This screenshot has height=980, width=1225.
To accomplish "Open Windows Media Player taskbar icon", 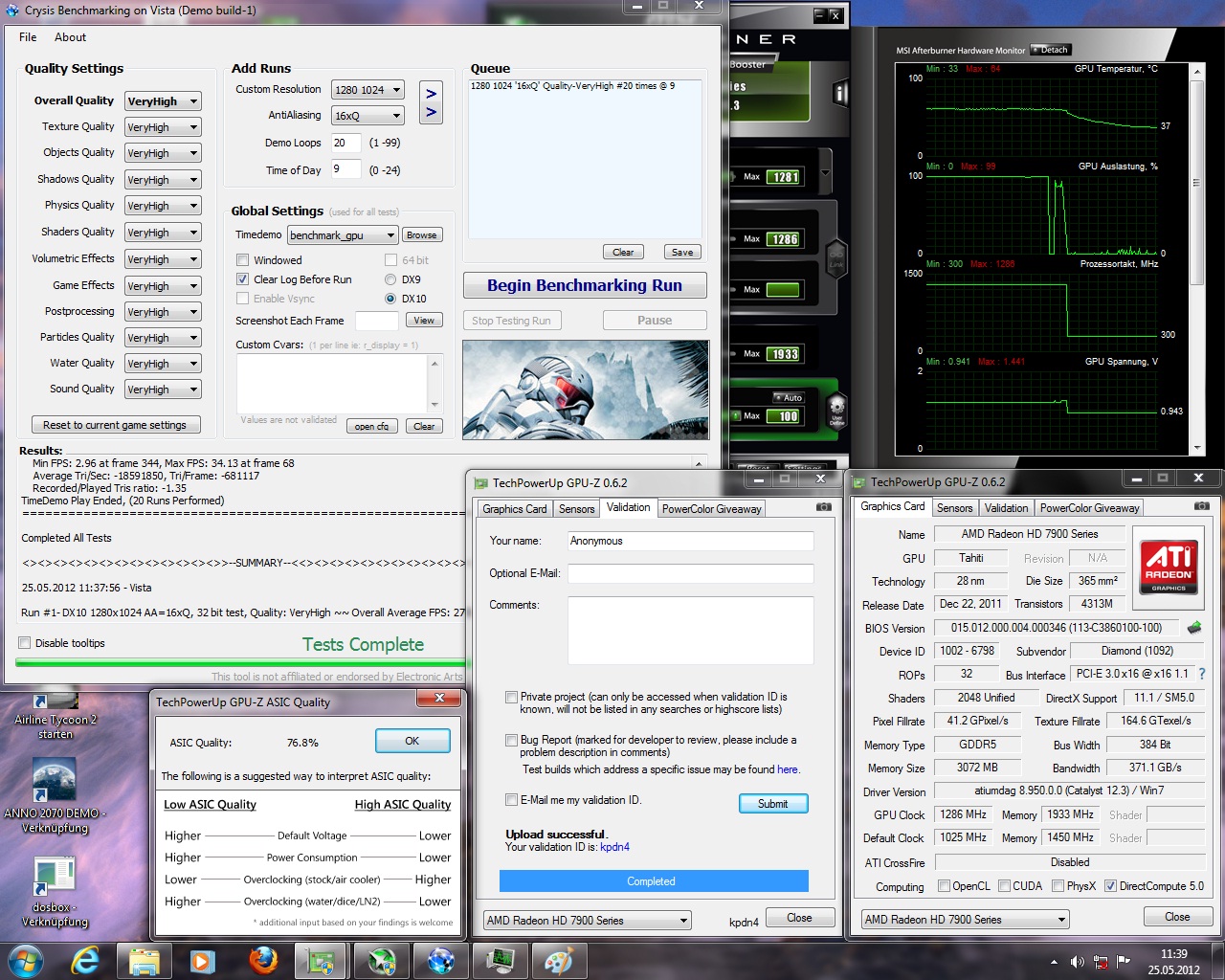I will point(203,960).
